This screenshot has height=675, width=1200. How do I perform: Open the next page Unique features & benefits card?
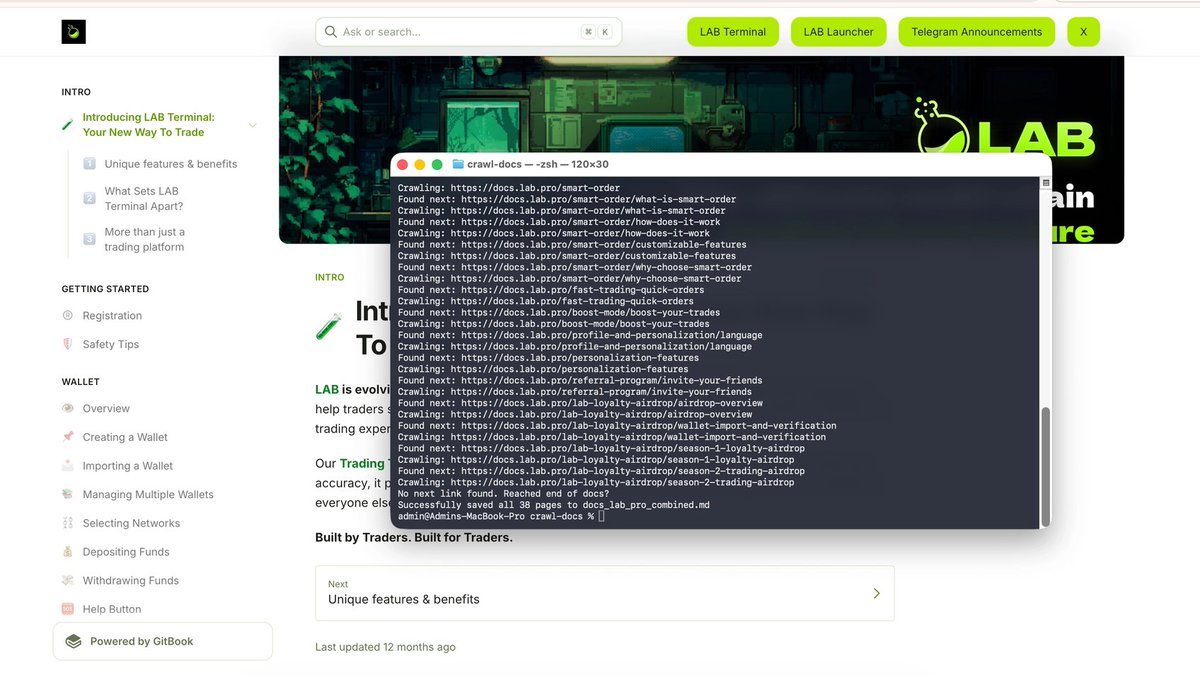605,593
